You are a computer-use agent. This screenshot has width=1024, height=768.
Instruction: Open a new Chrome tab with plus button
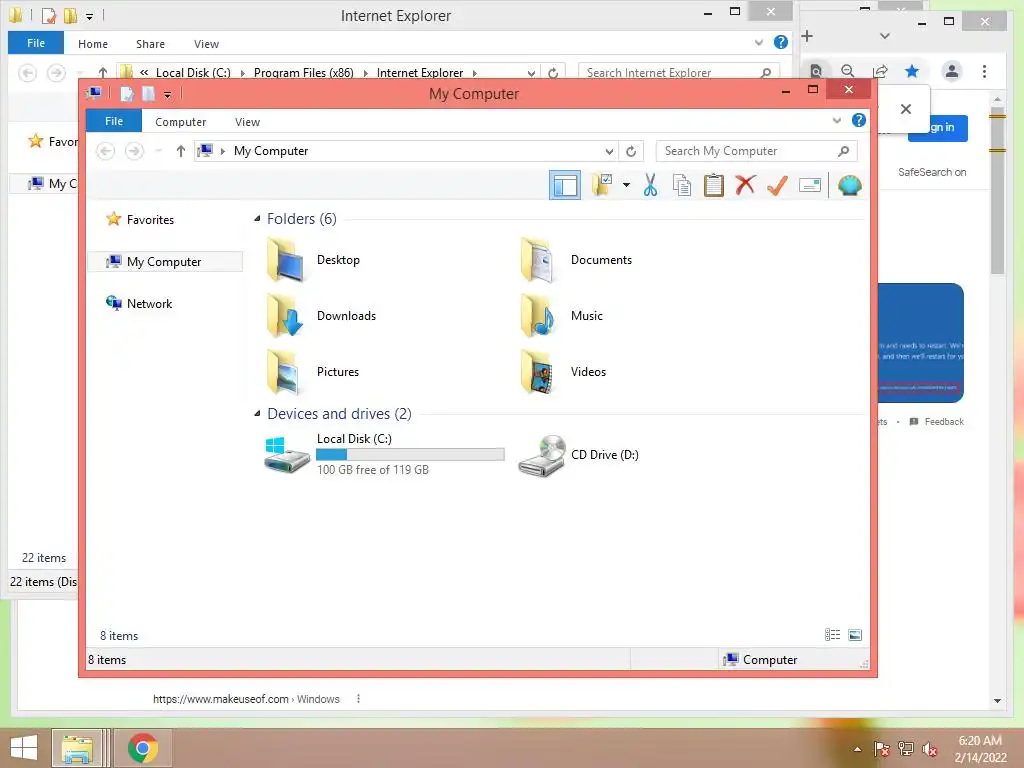[x=807, y=36]
